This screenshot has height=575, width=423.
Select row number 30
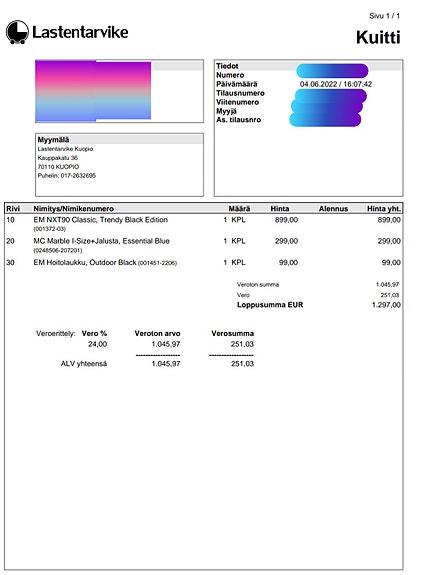tap(10, 262)
